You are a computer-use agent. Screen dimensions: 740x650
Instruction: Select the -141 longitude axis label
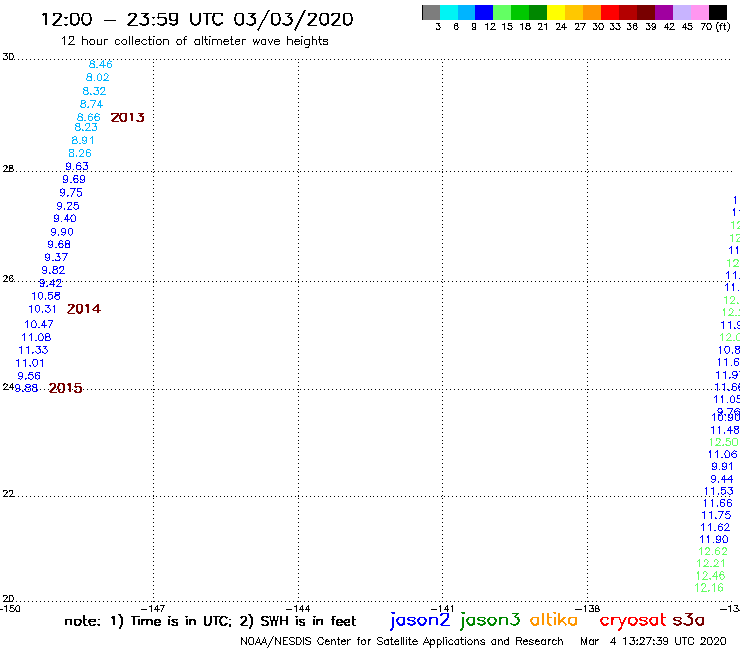(443, 608)
